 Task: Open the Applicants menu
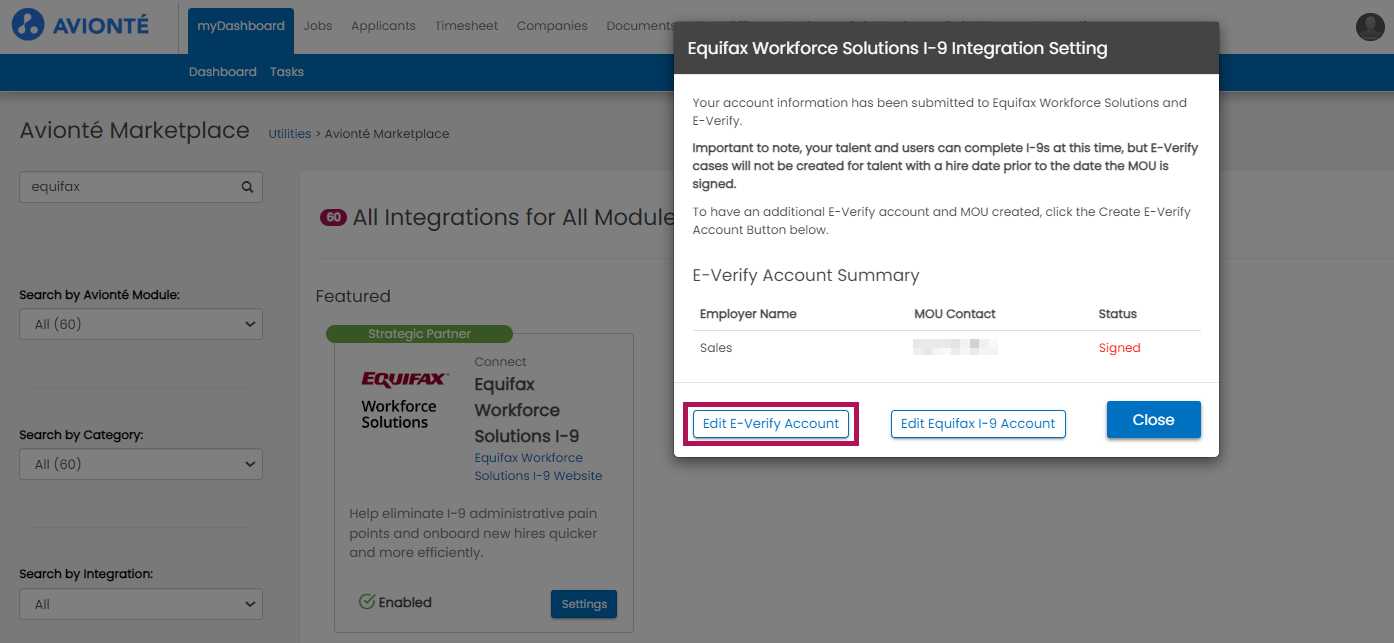(x=383, y=26)
